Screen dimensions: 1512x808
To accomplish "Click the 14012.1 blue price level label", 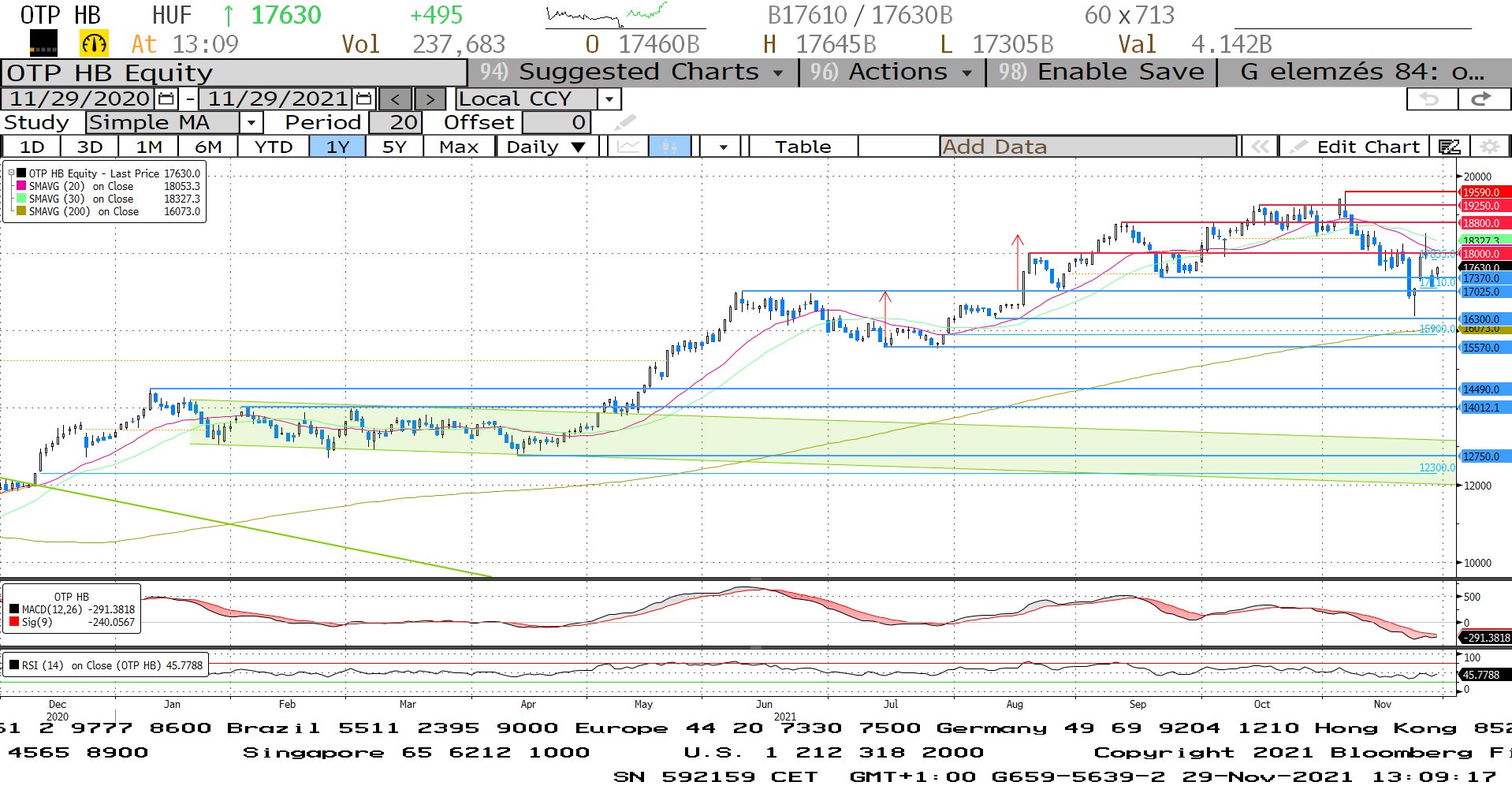I will 1485,408.
